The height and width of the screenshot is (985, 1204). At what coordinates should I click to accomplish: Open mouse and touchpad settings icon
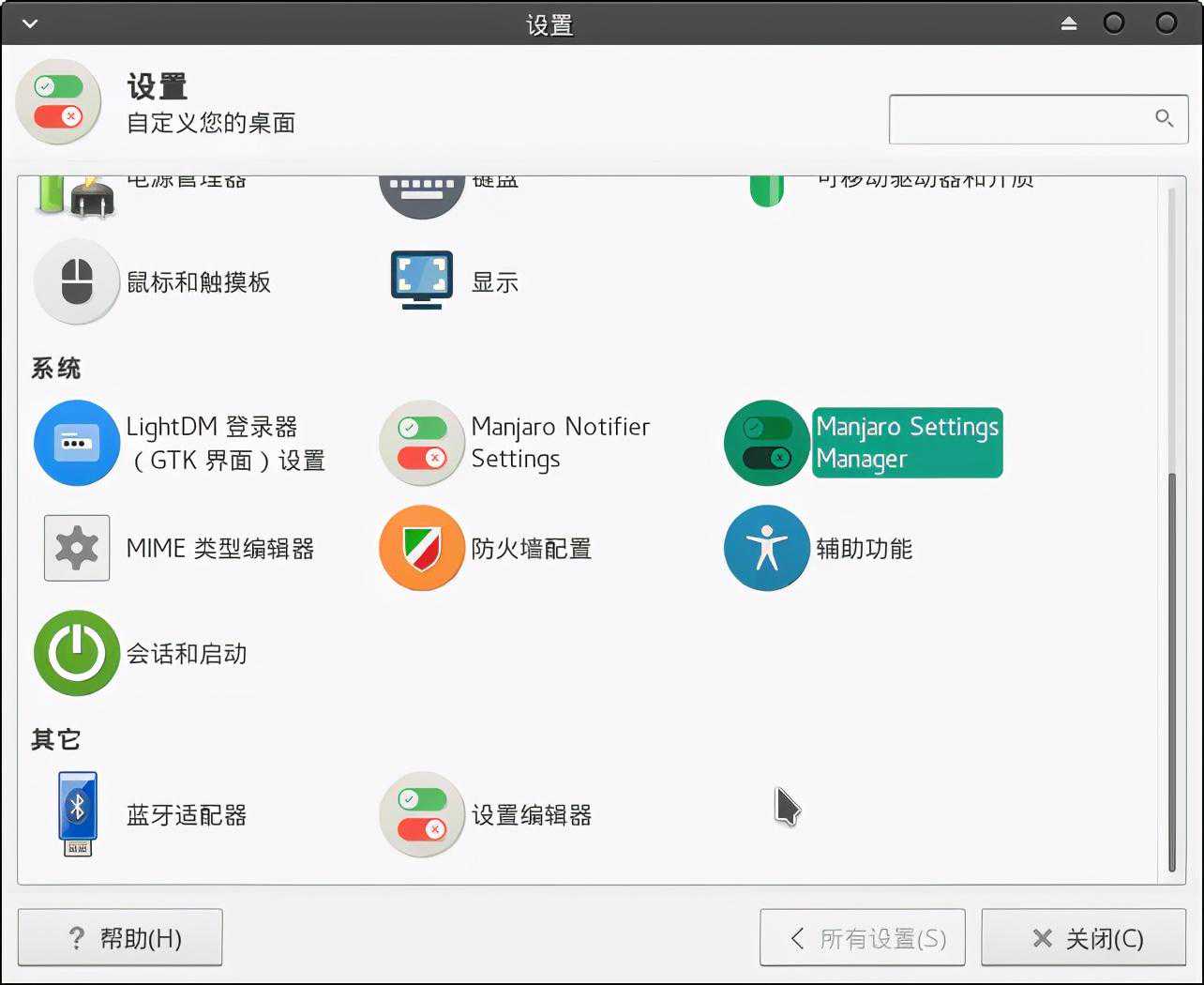(x=77, y=281)
